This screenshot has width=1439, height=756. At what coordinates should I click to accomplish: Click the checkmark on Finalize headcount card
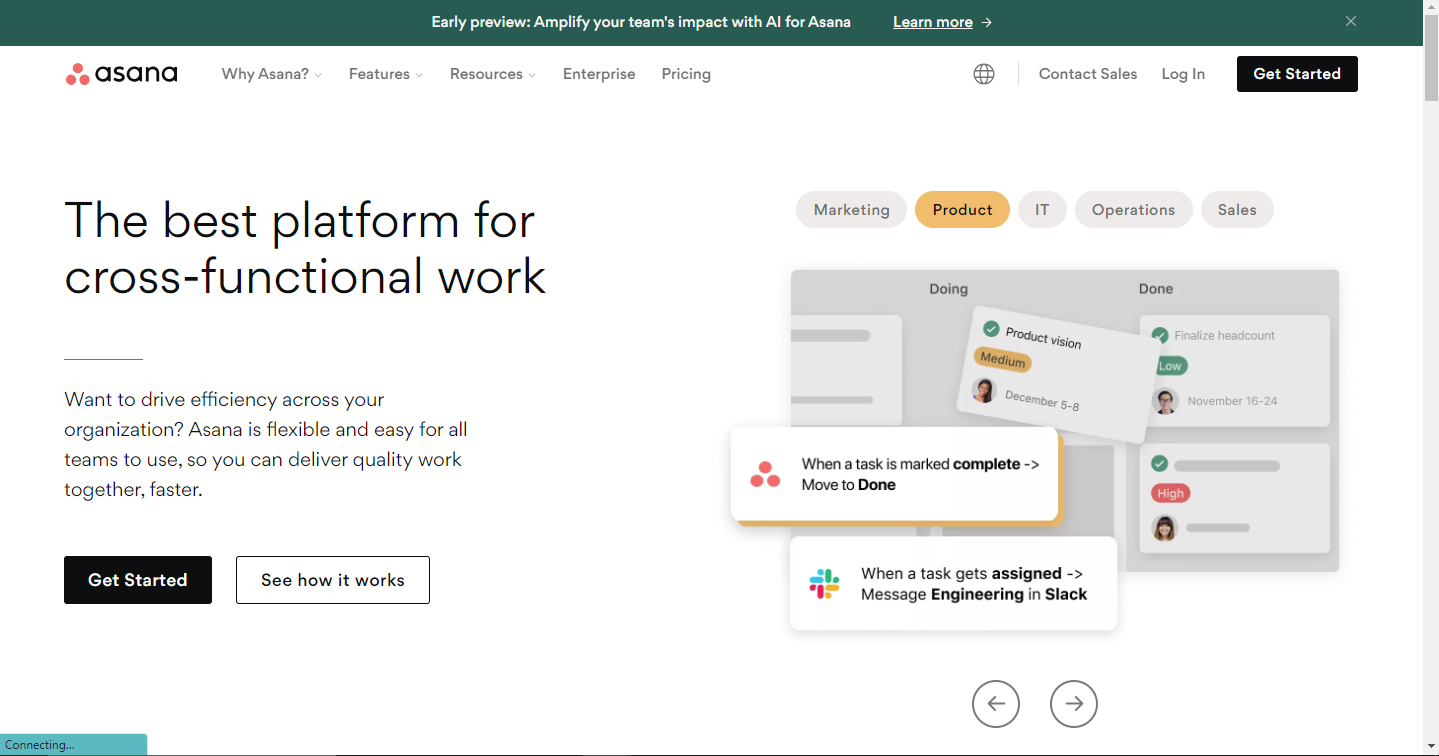[1160, 335]
